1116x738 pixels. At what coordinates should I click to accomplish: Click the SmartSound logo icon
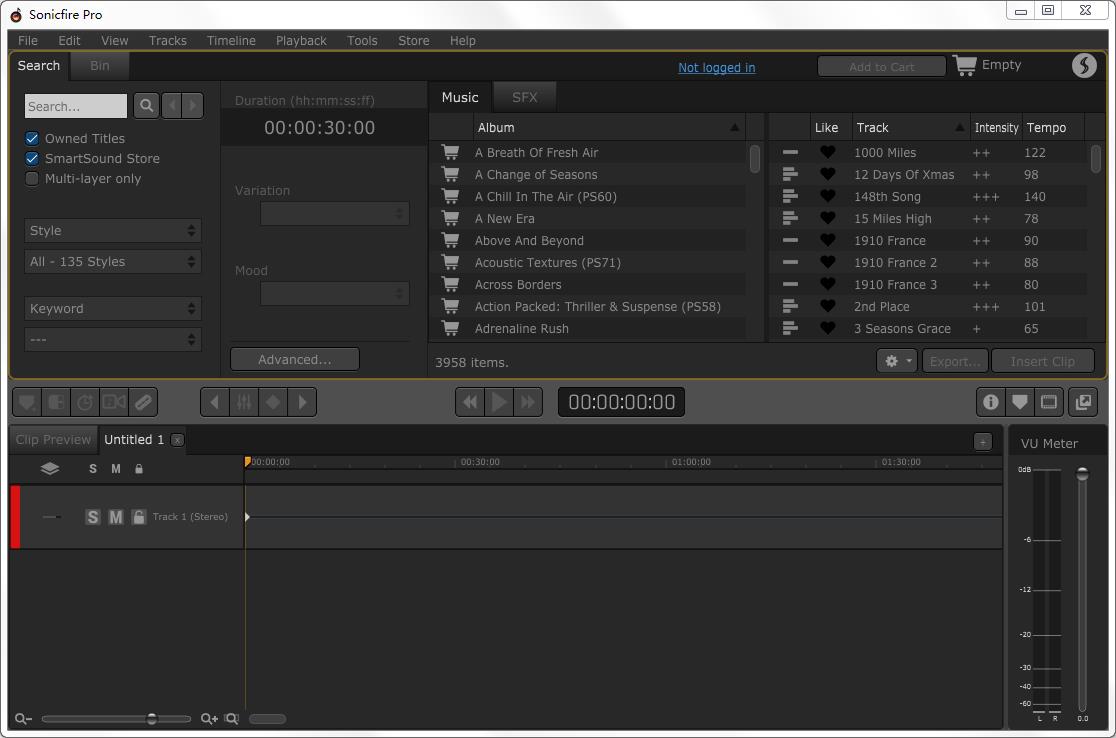pyautogui.click(x=1084, y=65)
